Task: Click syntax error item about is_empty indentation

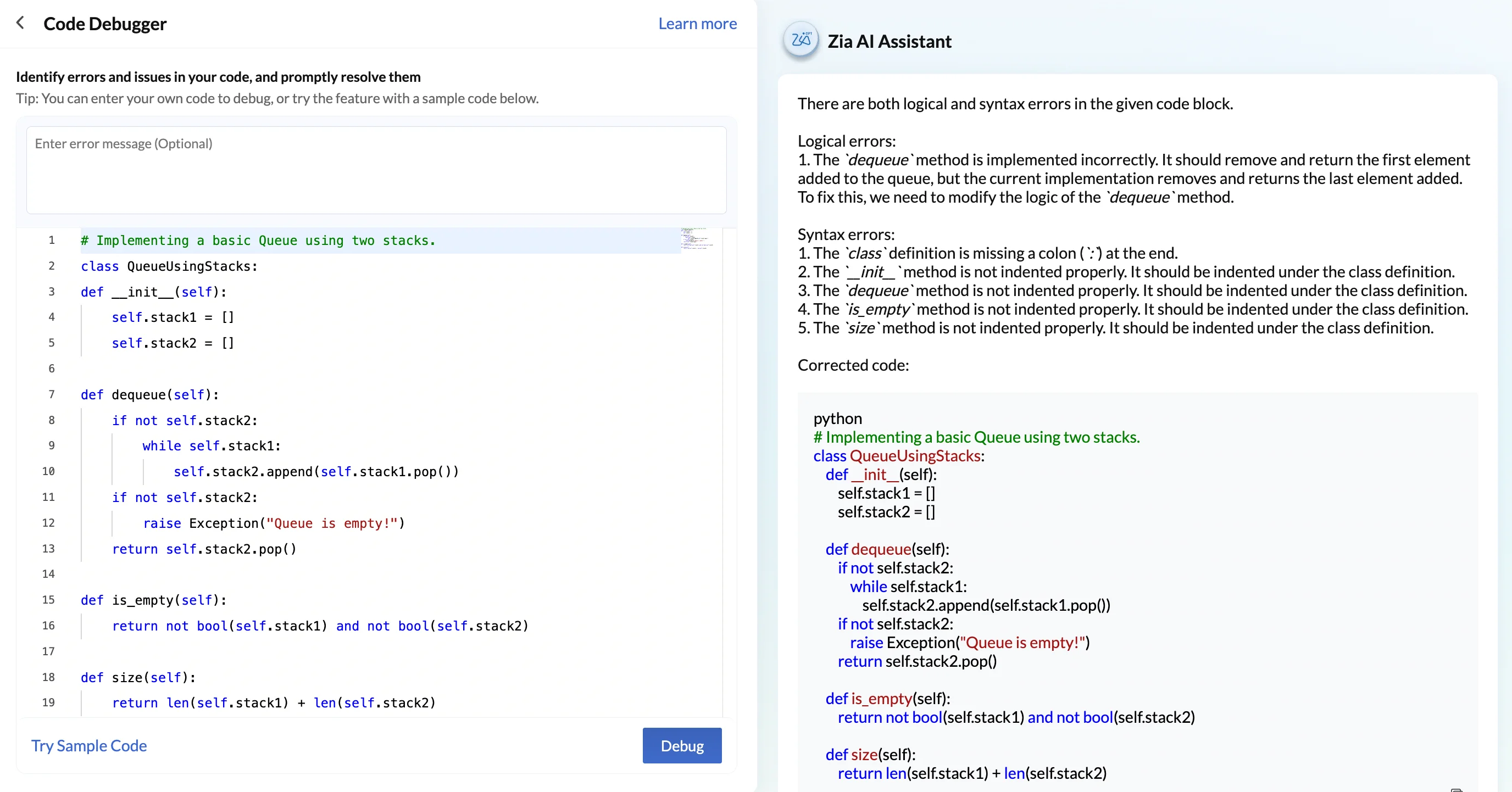Action: 1133,309
